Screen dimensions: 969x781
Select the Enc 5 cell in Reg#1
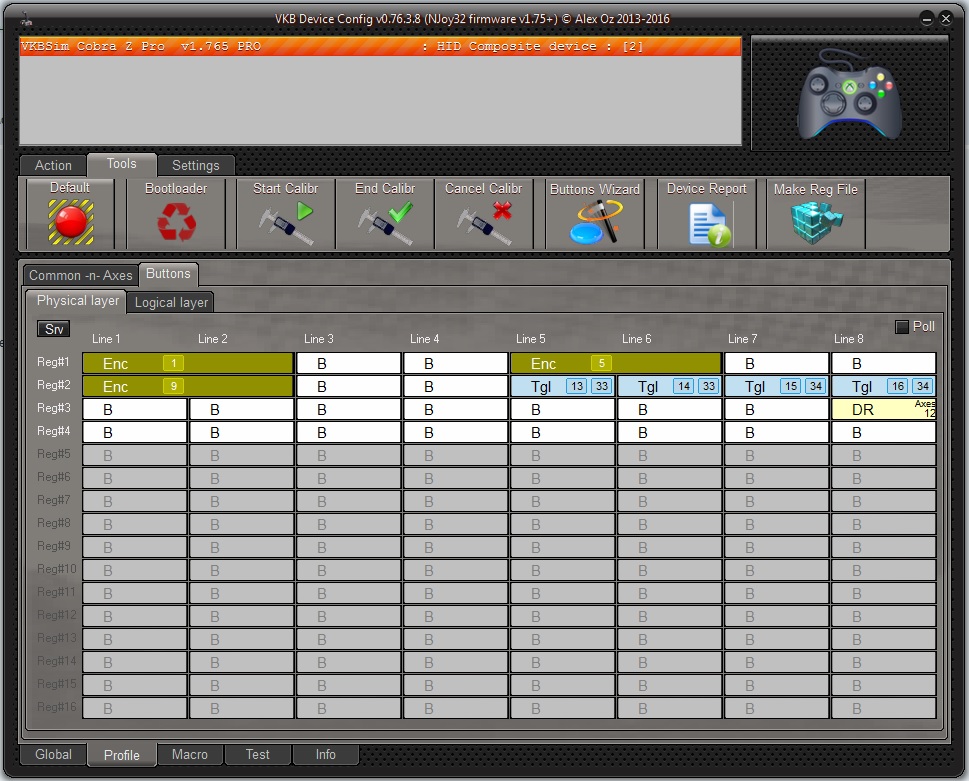pyautogui.click(x=616, y=363)
